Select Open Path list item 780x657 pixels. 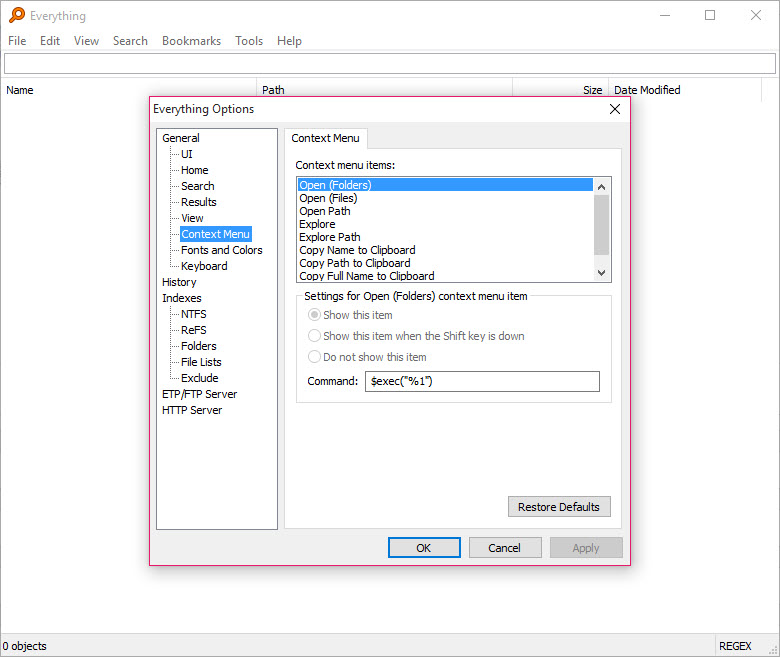(x=445, y=211)
